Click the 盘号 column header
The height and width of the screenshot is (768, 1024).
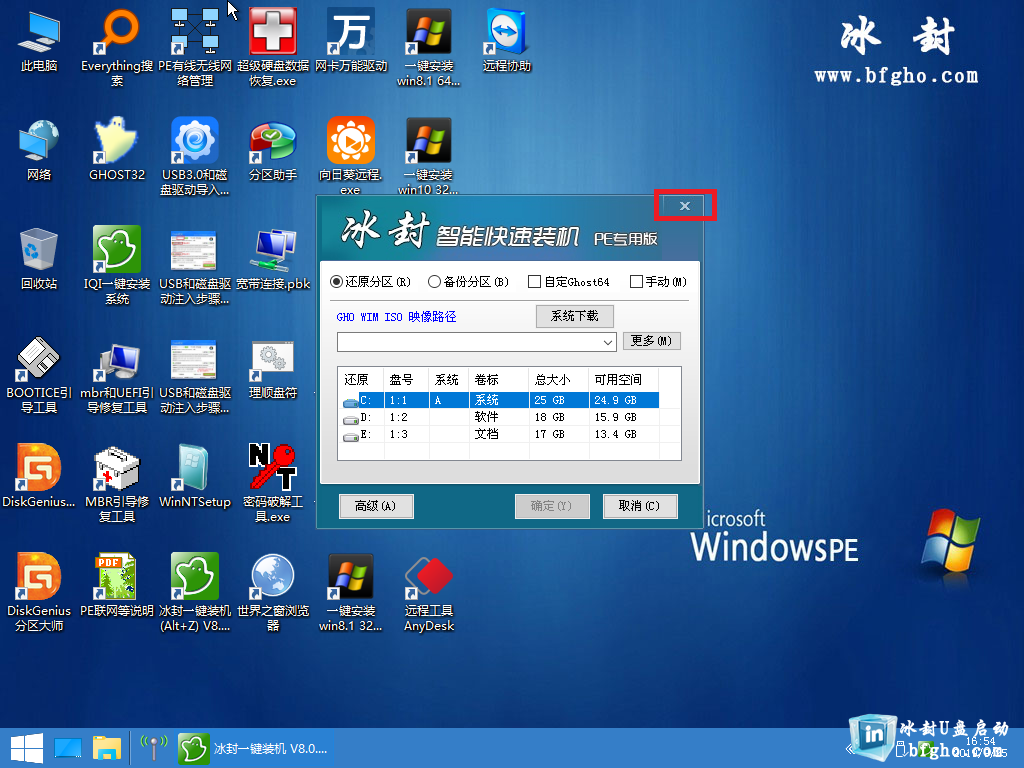(406, 379)
